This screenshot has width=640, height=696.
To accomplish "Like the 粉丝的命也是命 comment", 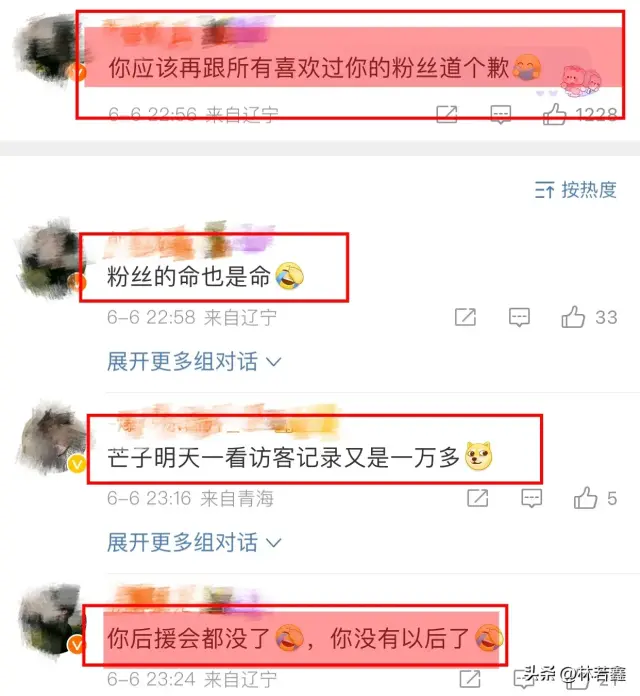I will point(573,317).
